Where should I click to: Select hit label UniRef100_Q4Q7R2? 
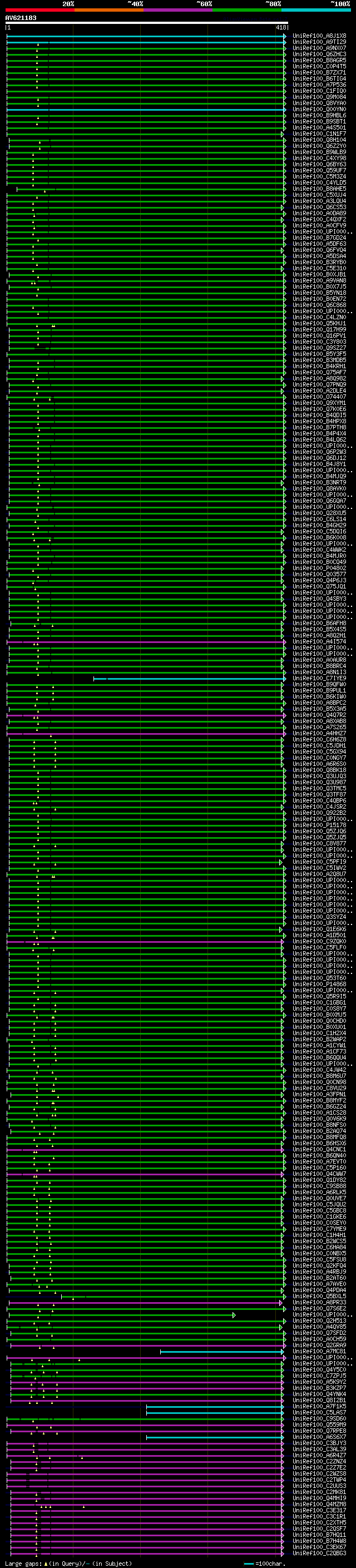[x=319, y=715]
